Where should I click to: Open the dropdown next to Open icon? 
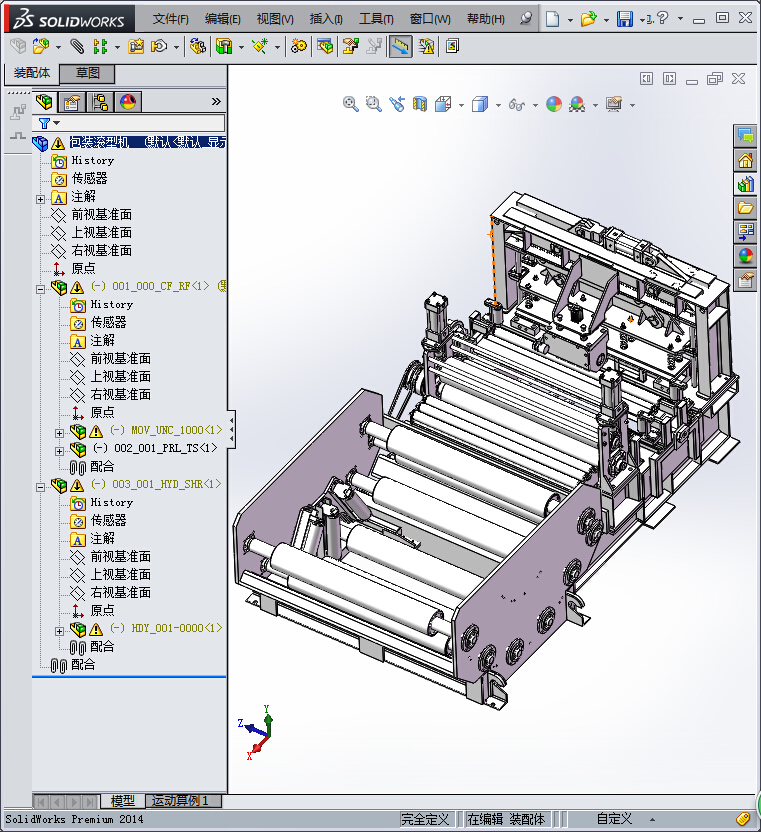606,20
